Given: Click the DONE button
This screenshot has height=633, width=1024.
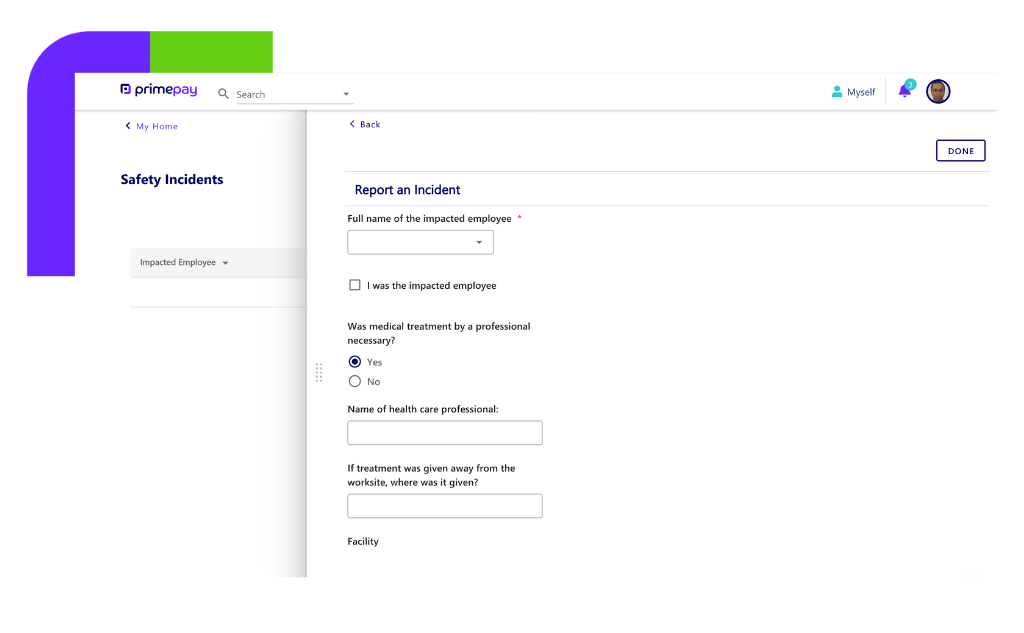Looking at the screenshot, I should click(960, 151).
